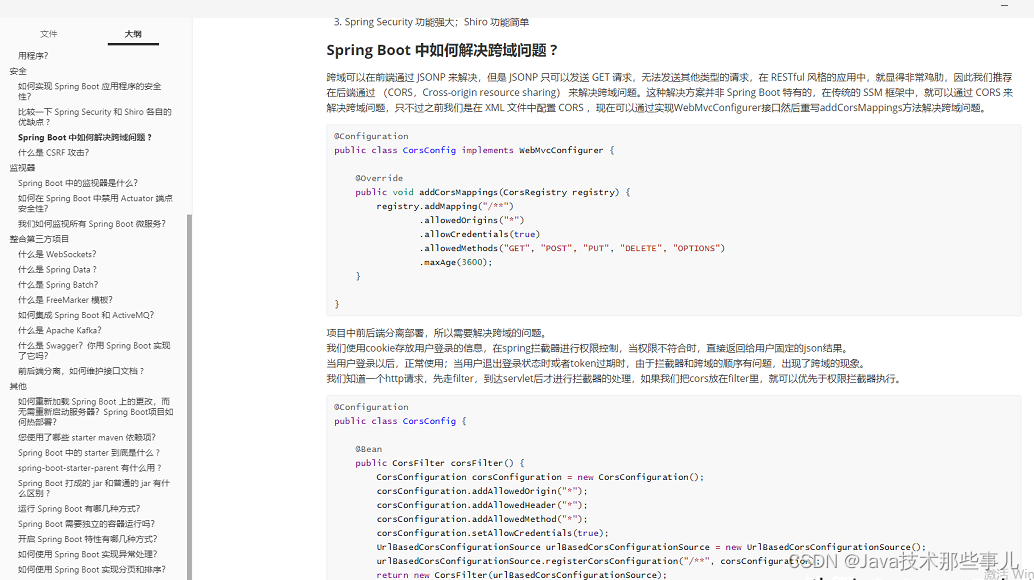This screenshot has height=580, width=1034.
Task: Click the .maxAge(3600) code line
Action: pyautogui.click(x=456, y=262)
